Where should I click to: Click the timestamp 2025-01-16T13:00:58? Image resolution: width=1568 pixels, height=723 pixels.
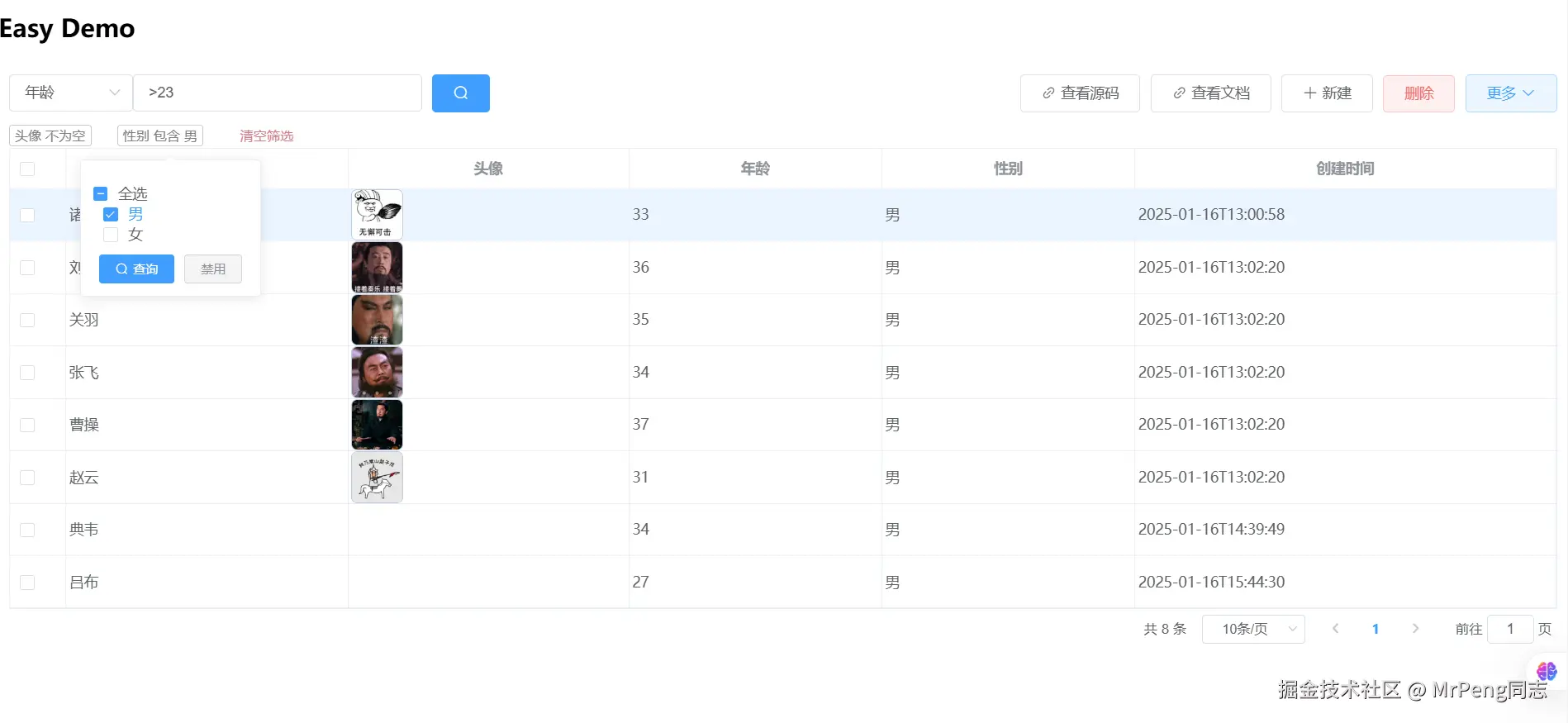pos(1211,214)
